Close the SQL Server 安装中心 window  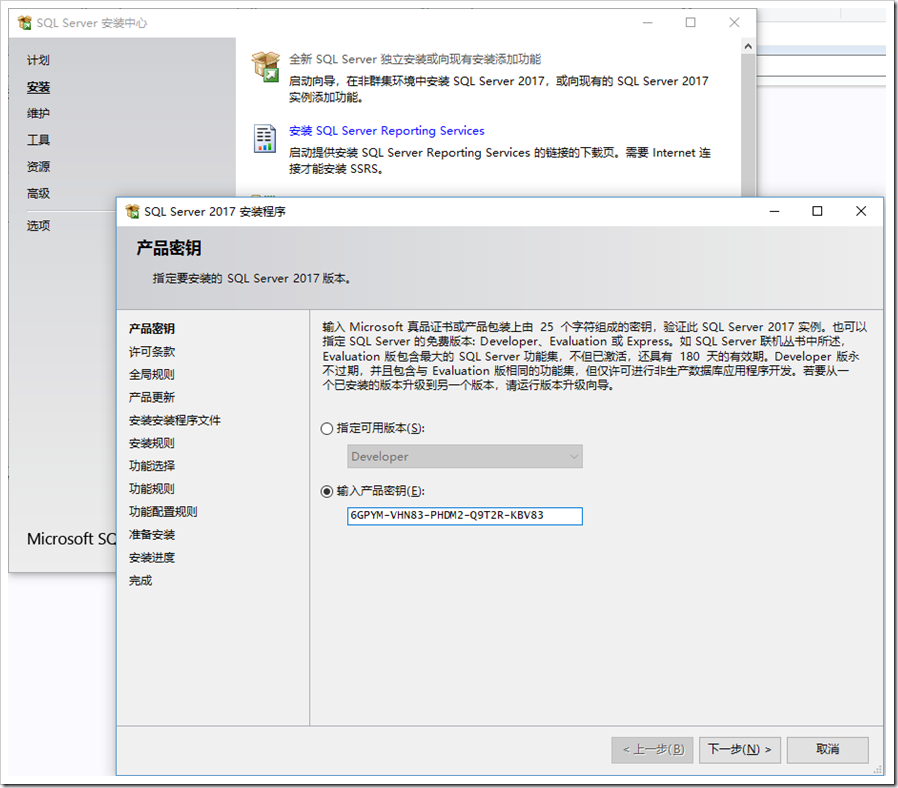734,22
